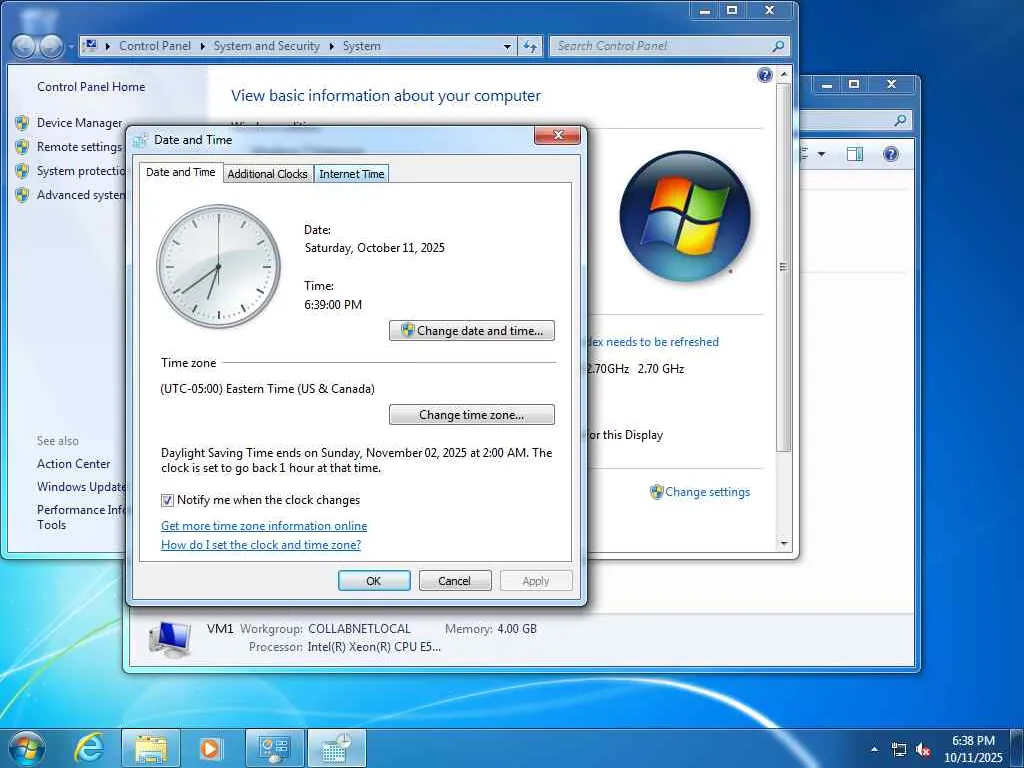Image resolution: width=1024 pixels, height=768 pixels.
Task: Click the System window scroll up arrow
Action: click(784, 75)
